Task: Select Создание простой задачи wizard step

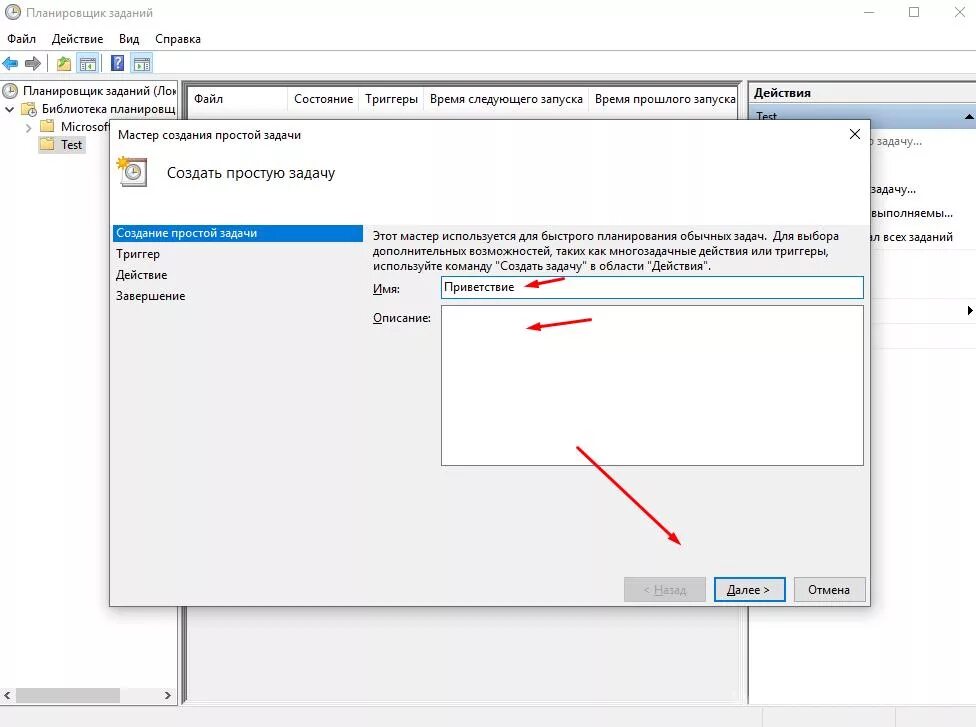Action: tap(238, 233)
